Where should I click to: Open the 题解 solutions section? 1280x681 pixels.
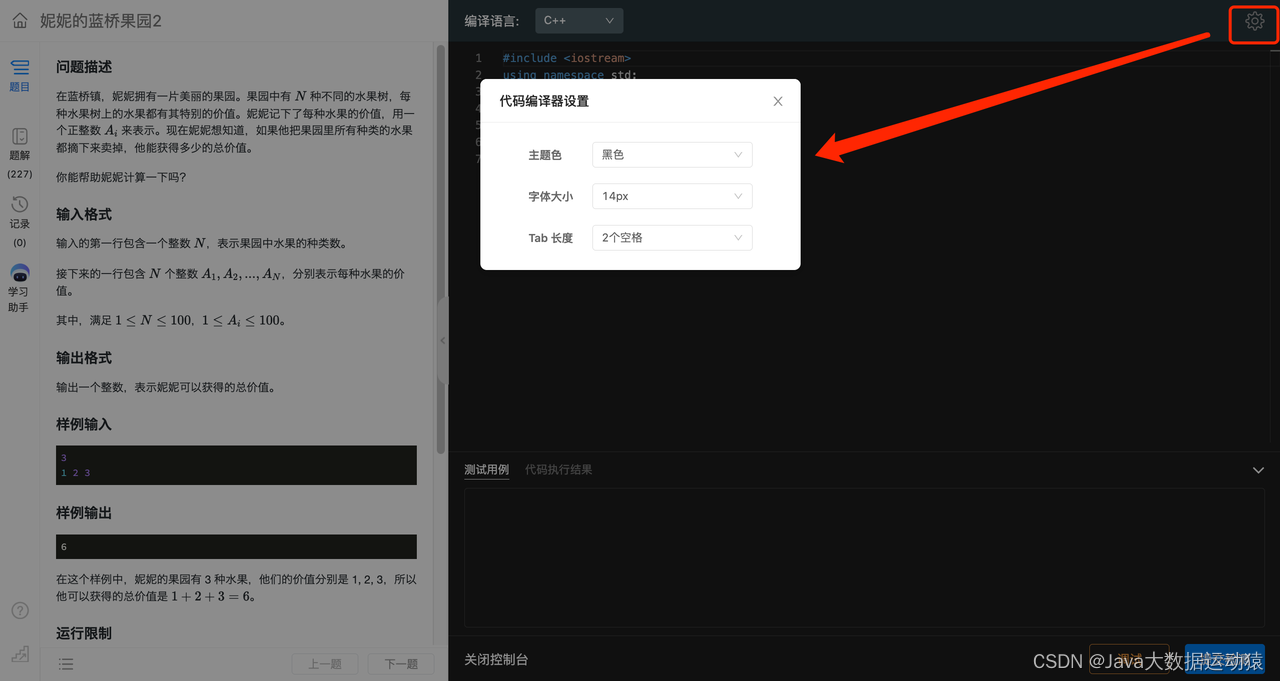20,153
